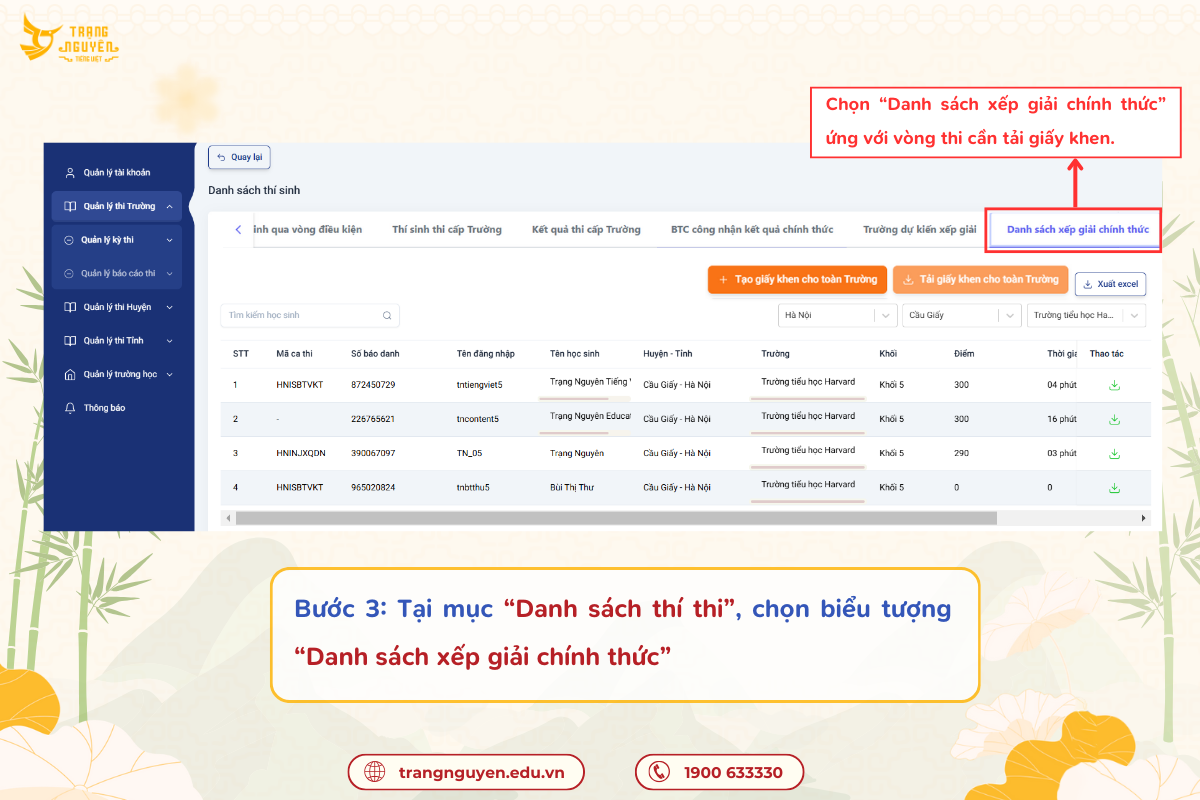Click the globe icon near trangnguyen.edu.vn

[x=375, y=772]
